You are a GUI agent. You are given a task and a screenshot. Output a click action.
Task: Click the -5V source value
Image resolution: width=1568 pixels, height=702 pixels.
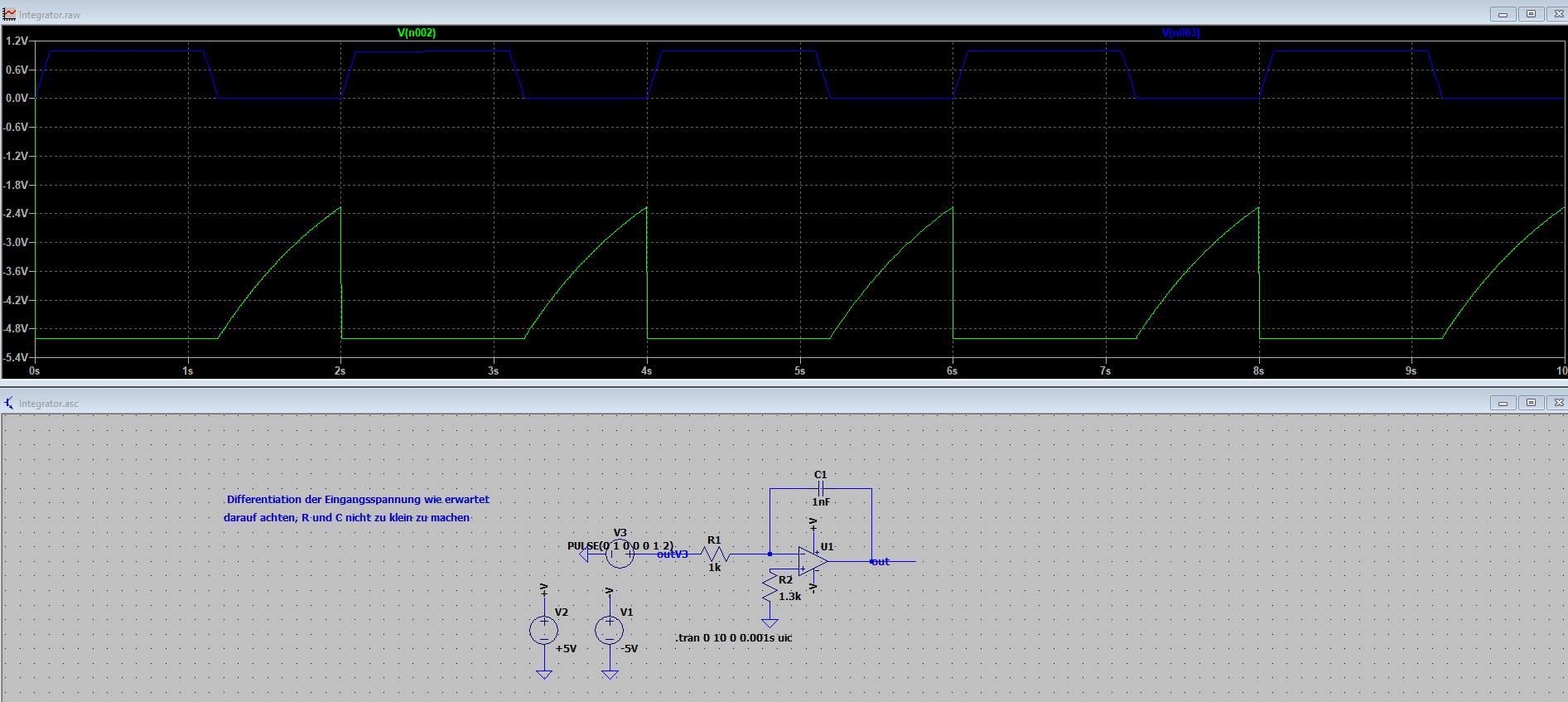coord(630,649)
